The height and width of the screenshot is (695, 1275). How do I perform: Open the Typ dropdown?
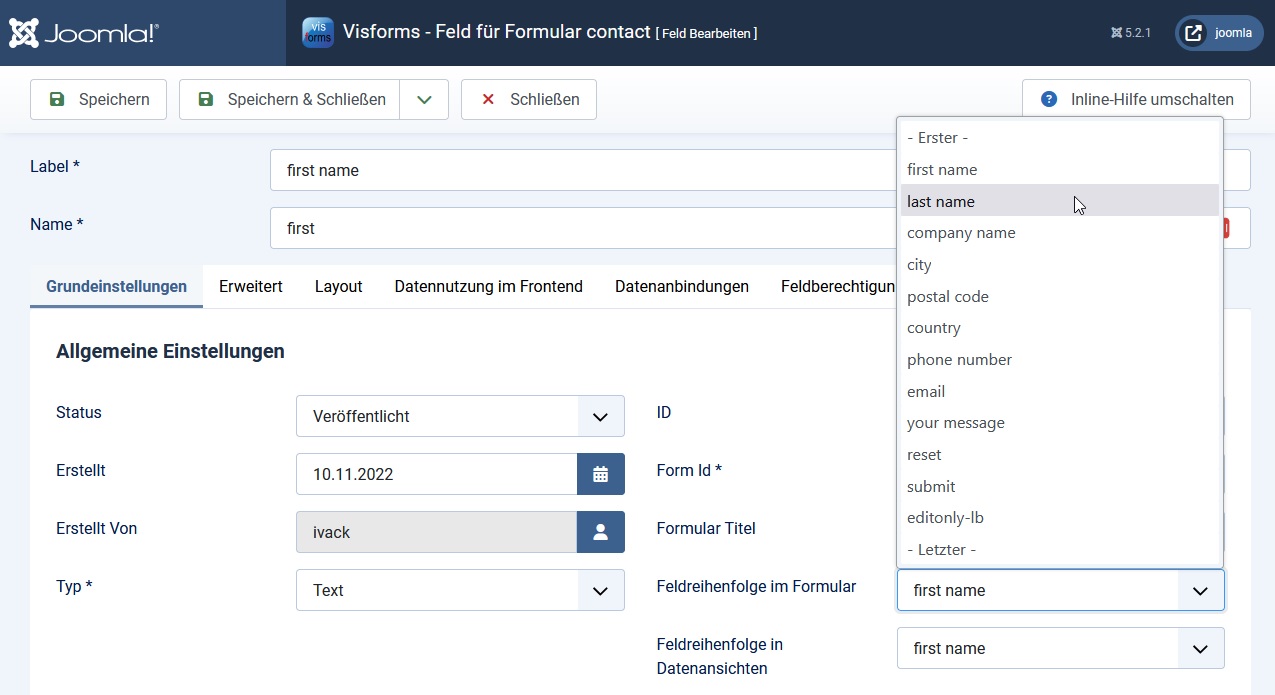pos(460,590)
